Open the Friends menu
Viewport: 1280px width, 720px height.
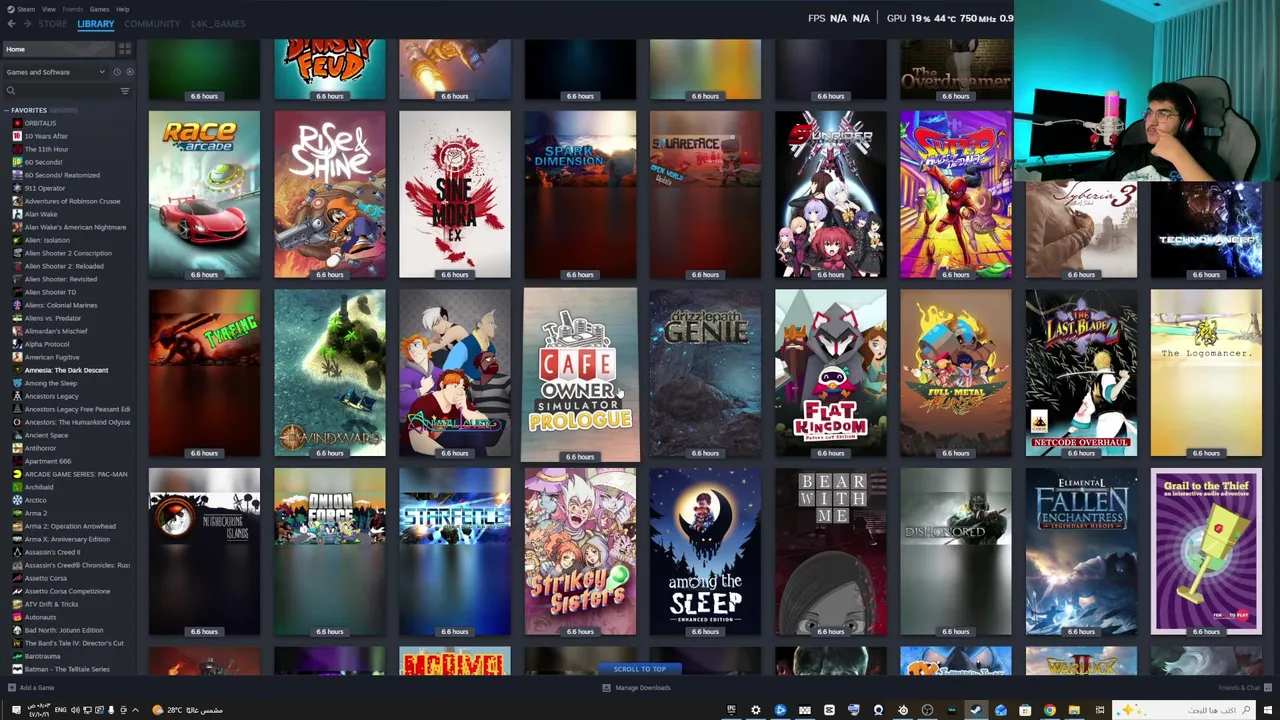(x=73, y=9)
